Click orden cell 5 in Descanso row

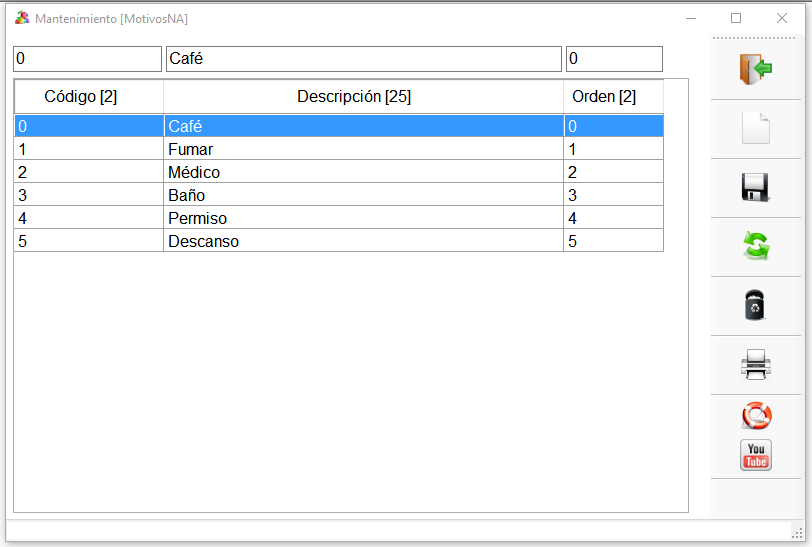point(614,241)
